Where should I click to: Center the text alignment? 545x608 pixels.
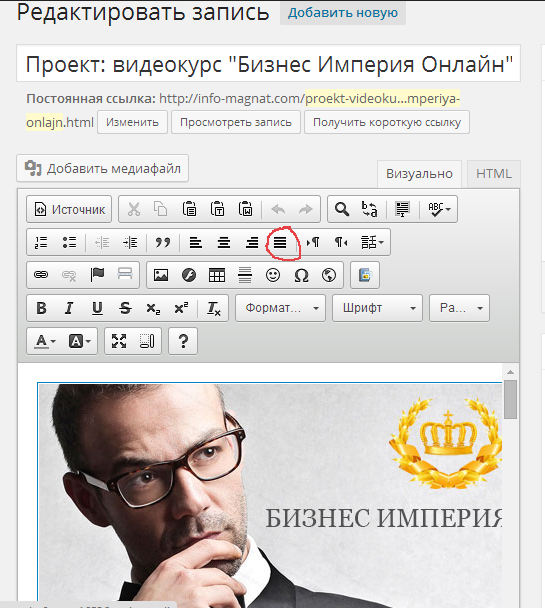click(x=224, y=242)
